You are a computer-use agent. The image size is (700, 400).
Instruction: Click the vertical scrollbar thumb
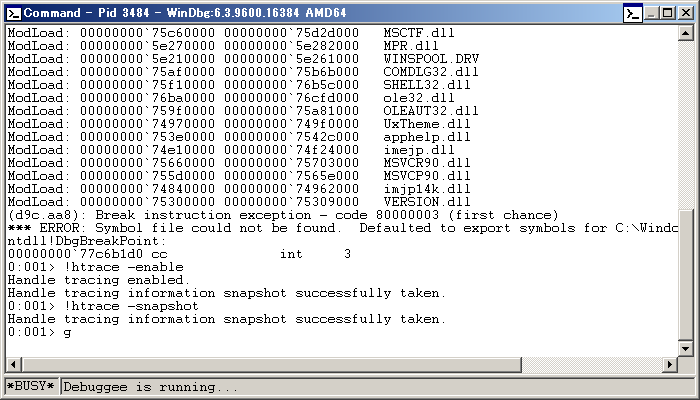pos(685,273)
